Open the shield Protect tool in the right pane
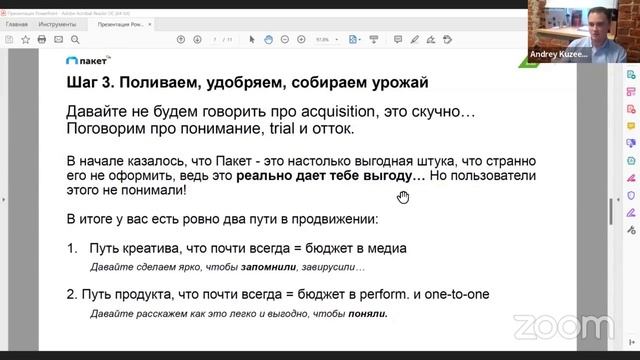 click(631, 196)
